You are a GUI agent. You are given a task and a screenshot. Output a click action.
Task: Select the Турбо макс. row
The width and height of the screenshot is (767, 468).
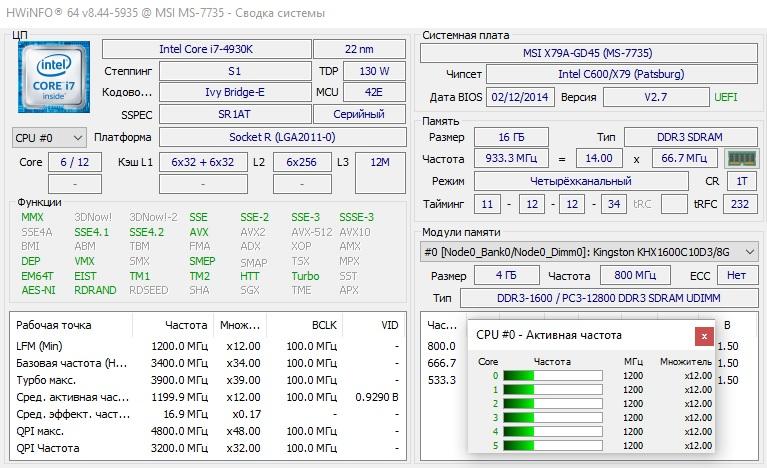(x=208, y=380)
